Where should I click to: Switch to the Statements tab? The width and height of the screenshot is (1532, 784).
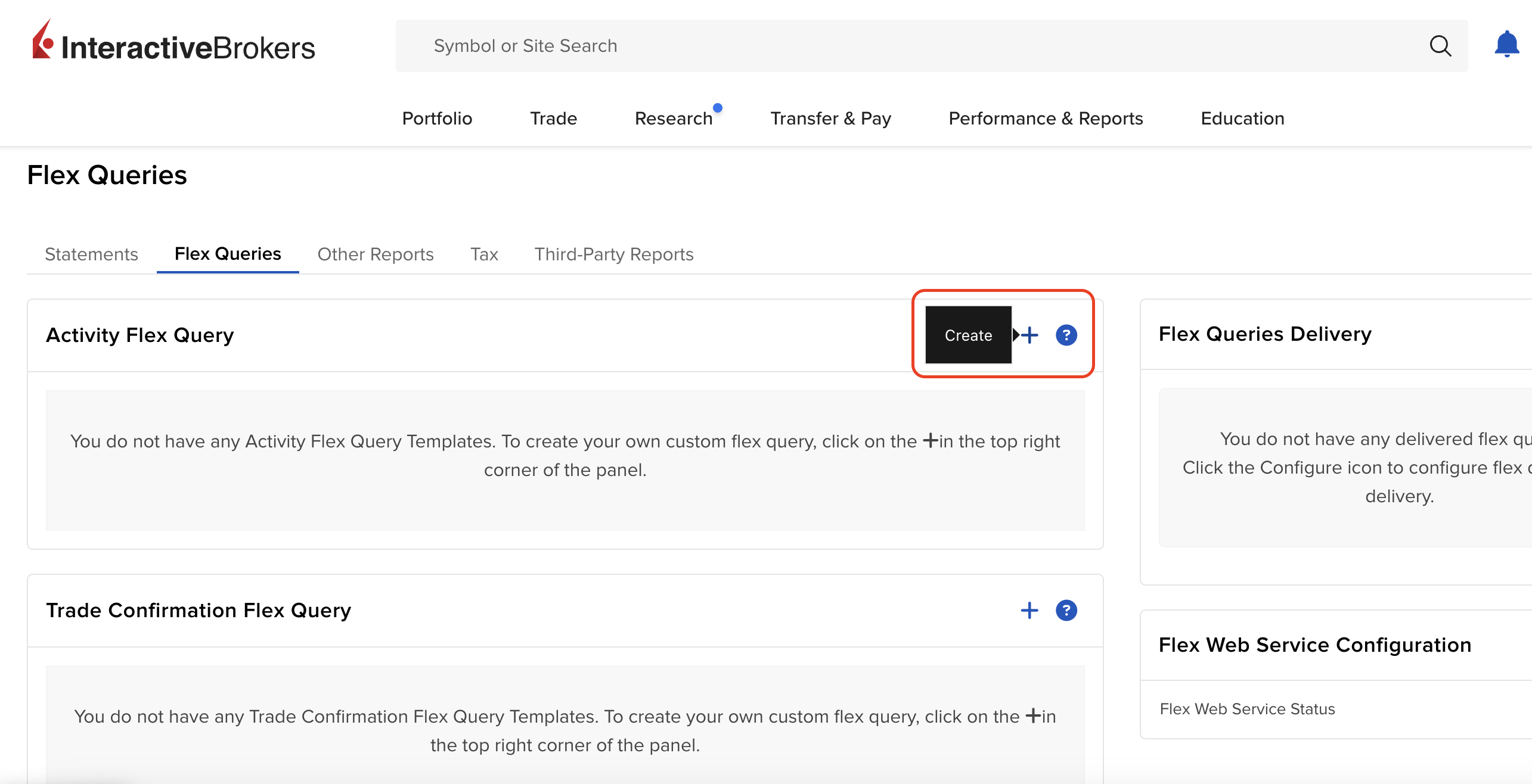pos(91,254)
